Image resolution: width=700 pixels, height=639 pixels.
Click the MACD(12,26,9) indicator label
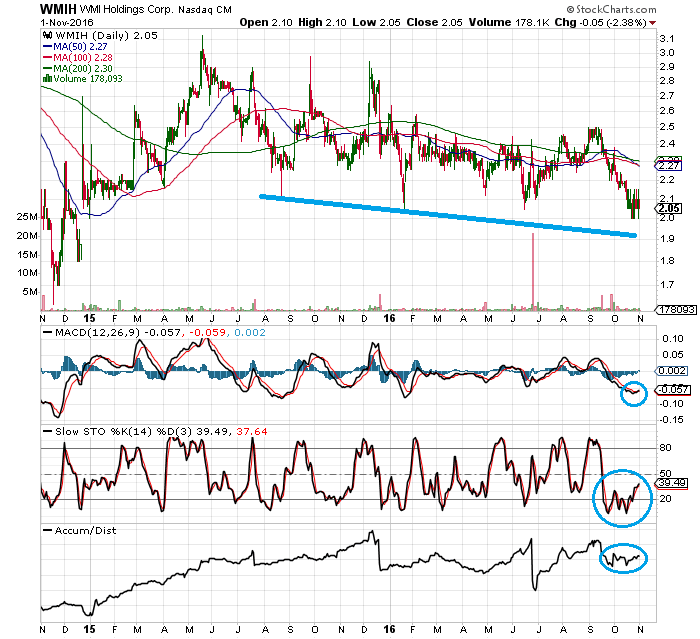tap(97, 333)
